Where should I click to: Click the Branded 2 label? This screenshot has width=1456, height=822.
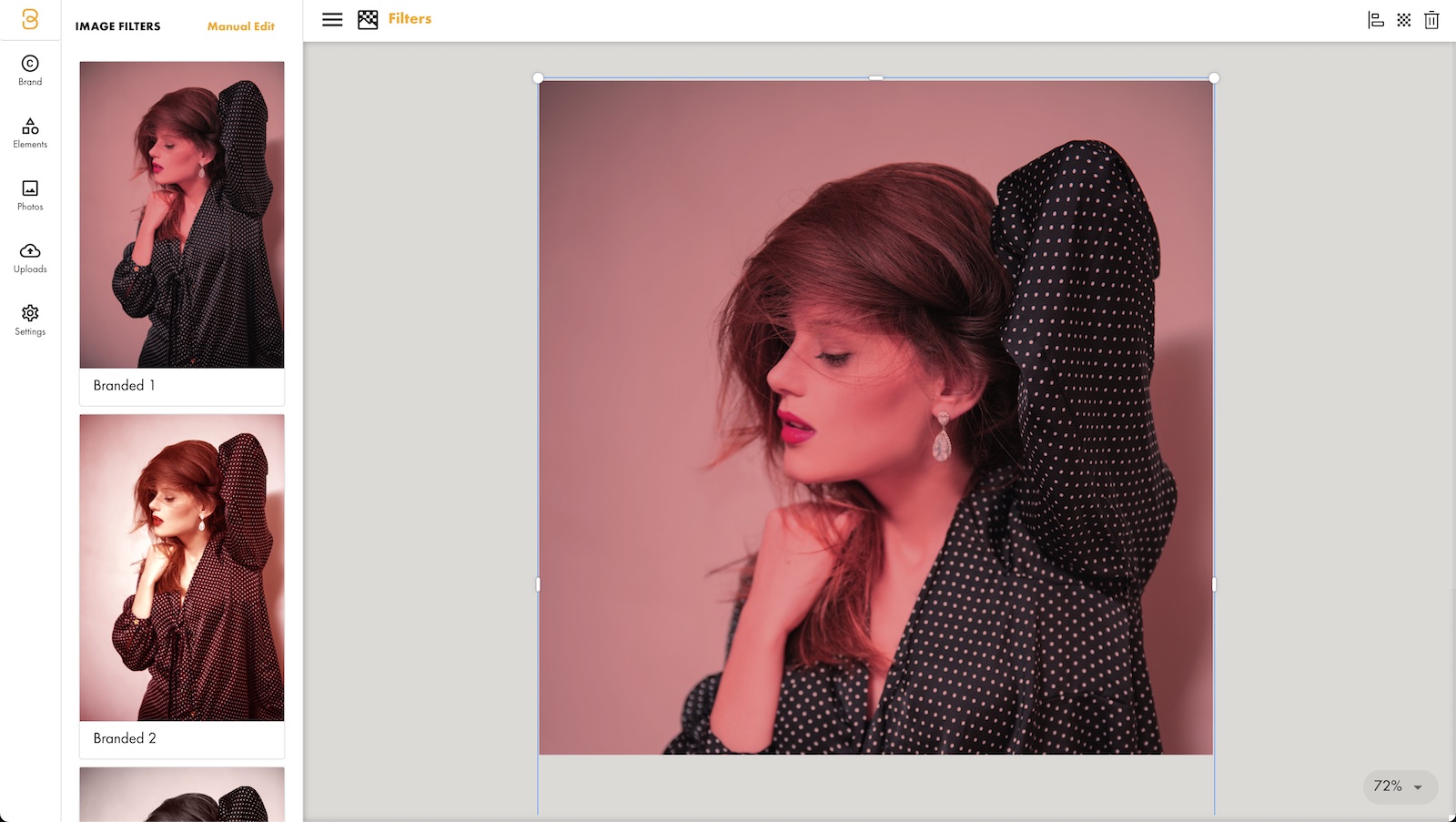tap(125, 738)
